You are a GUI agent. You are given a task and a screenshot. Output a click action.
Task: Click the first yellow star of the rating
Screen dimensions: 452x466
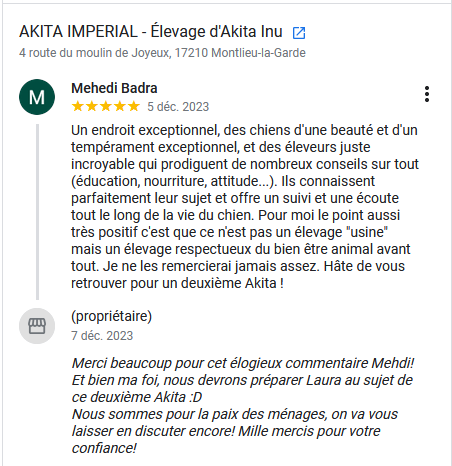(78, 106)
